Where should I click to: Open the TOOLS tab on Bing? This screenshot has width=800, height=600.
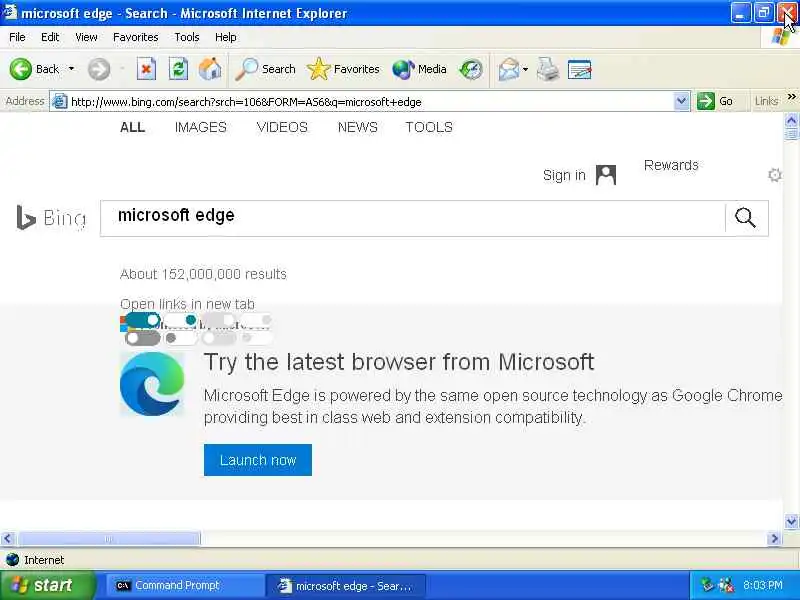429,127
